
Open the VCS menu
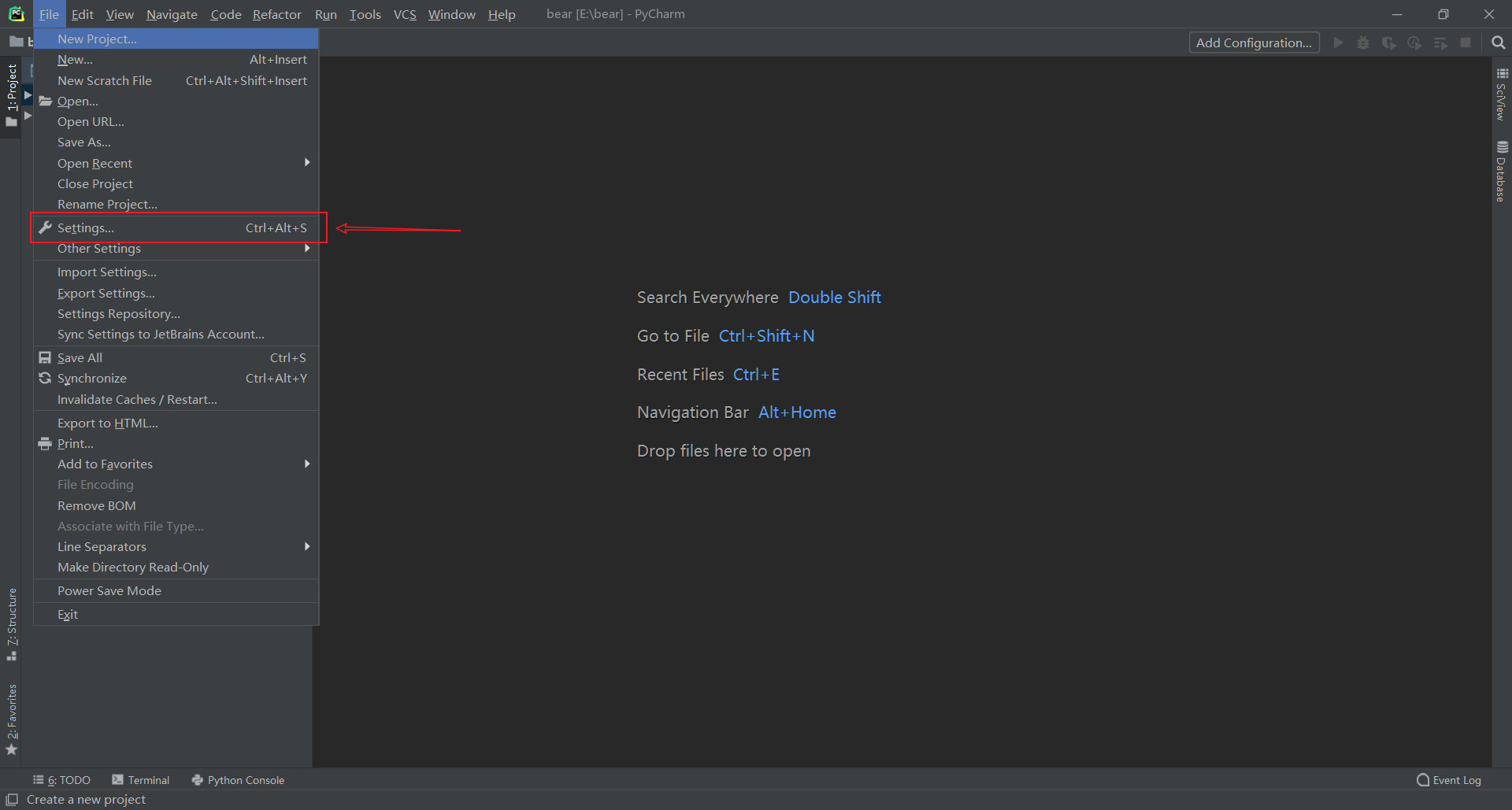pyautogui.click(x=405, y=14)
